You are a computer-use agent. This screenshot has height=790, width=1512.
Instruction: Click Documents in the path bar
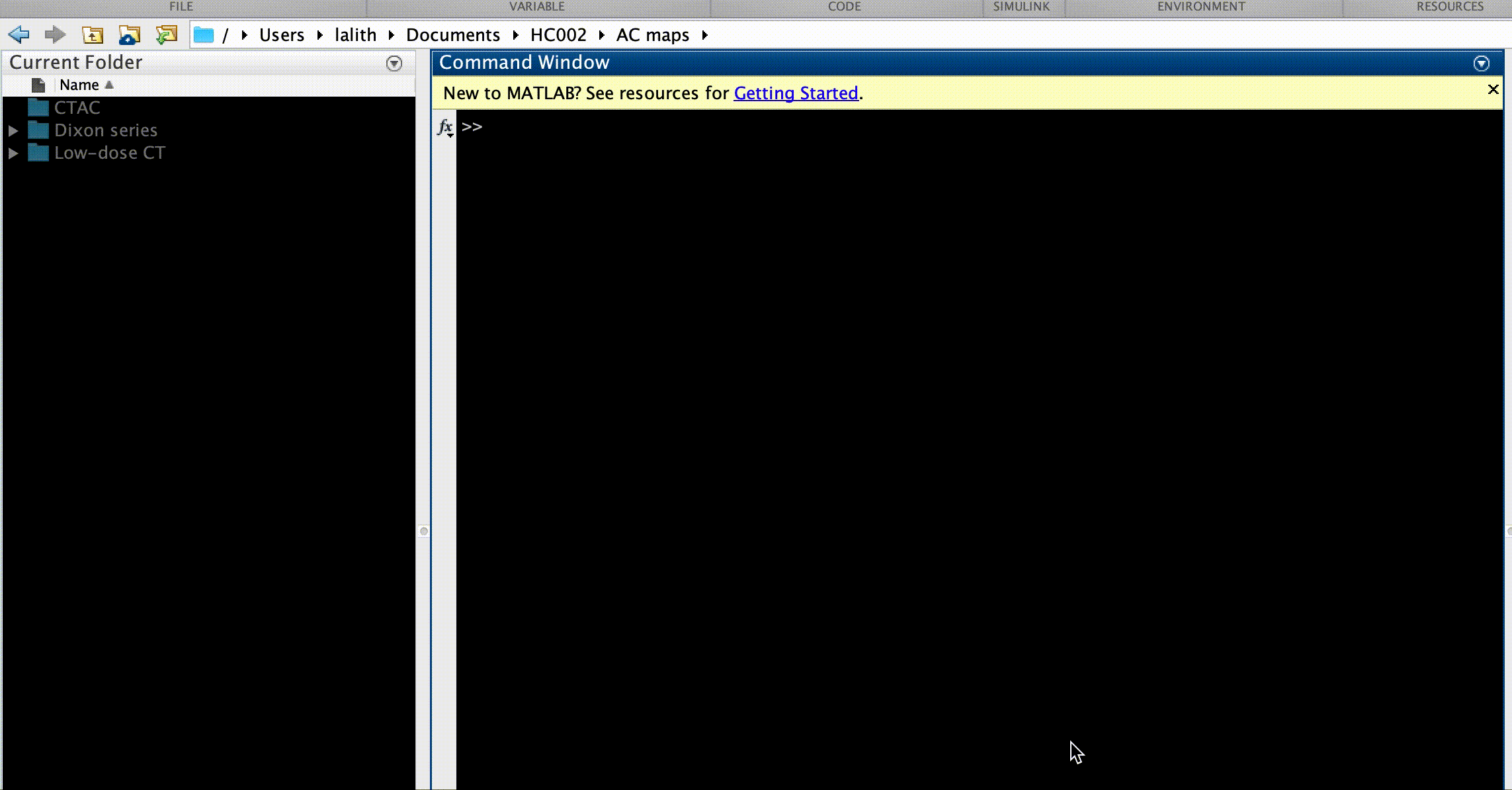coord(452,35)
